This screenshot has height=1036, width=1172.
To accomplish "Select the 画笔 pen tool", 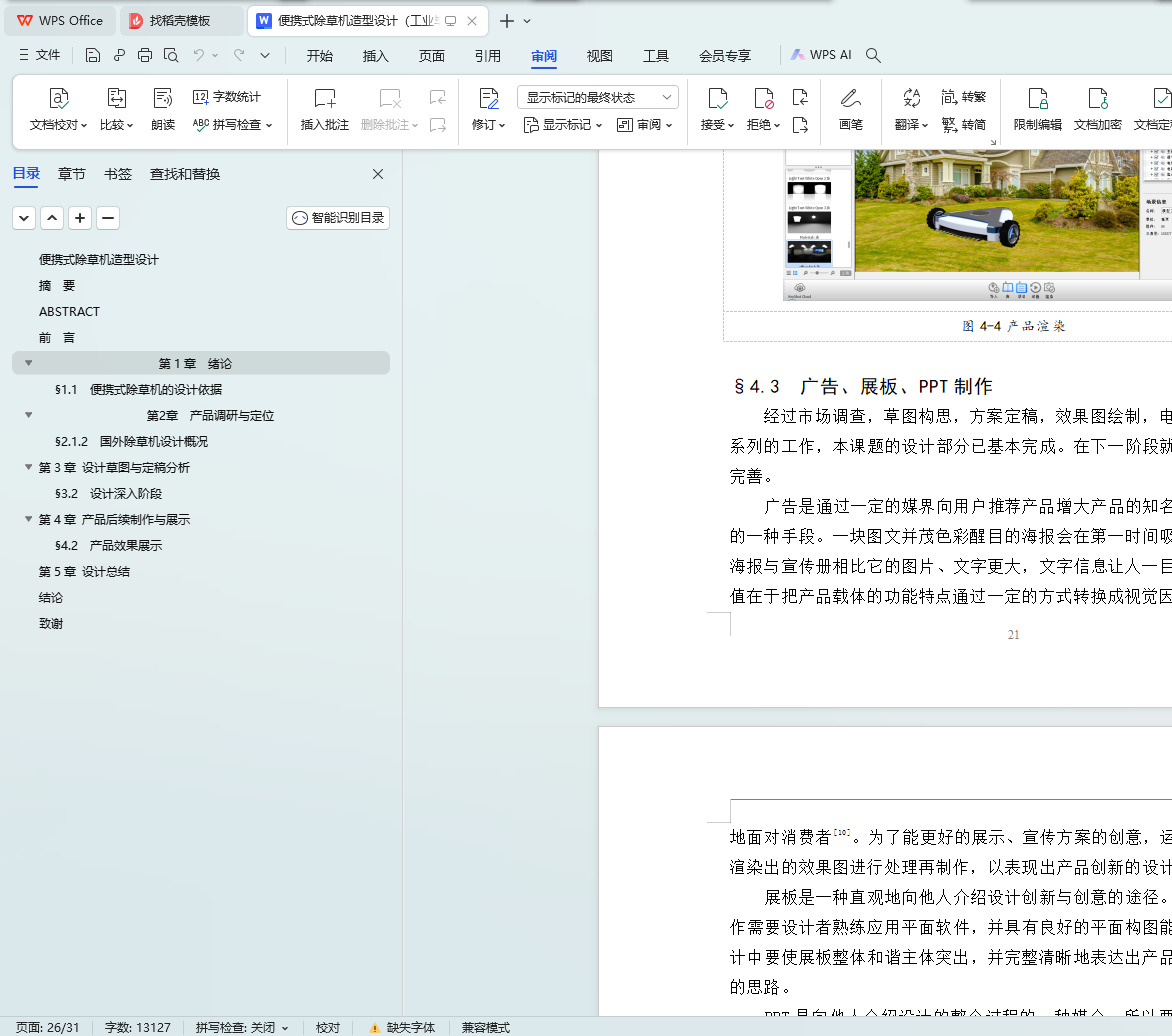I will coord(850,98).
